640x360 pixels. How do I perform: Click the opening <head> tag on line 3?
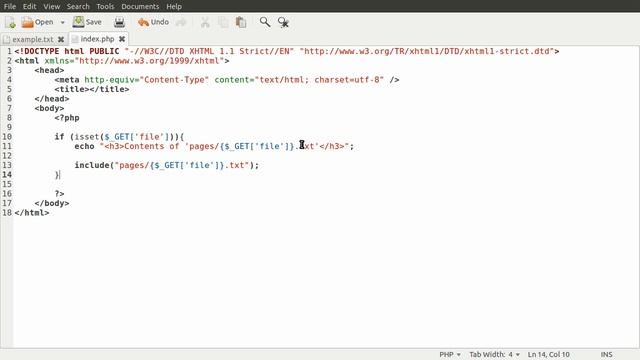click(49, 70)
